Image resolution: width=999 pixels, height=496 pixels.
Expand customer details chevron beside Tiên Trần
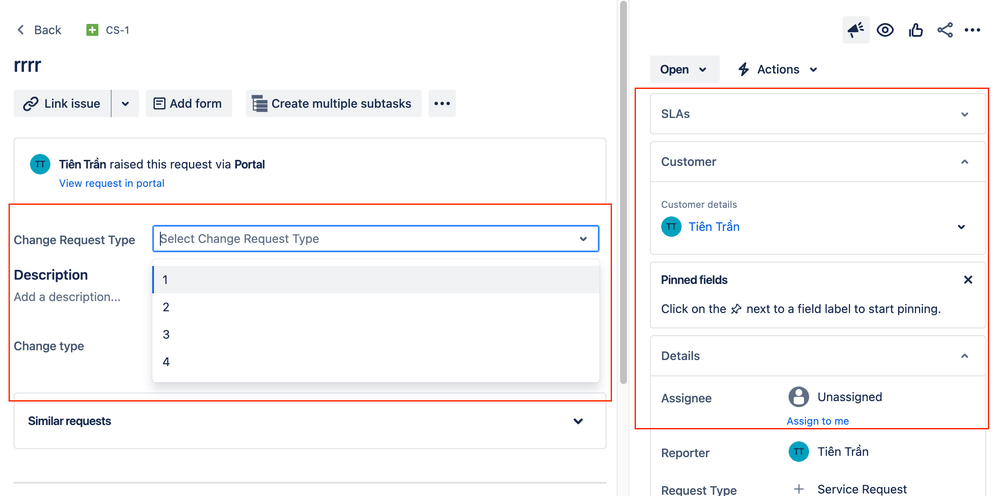(x=961, y=227)
